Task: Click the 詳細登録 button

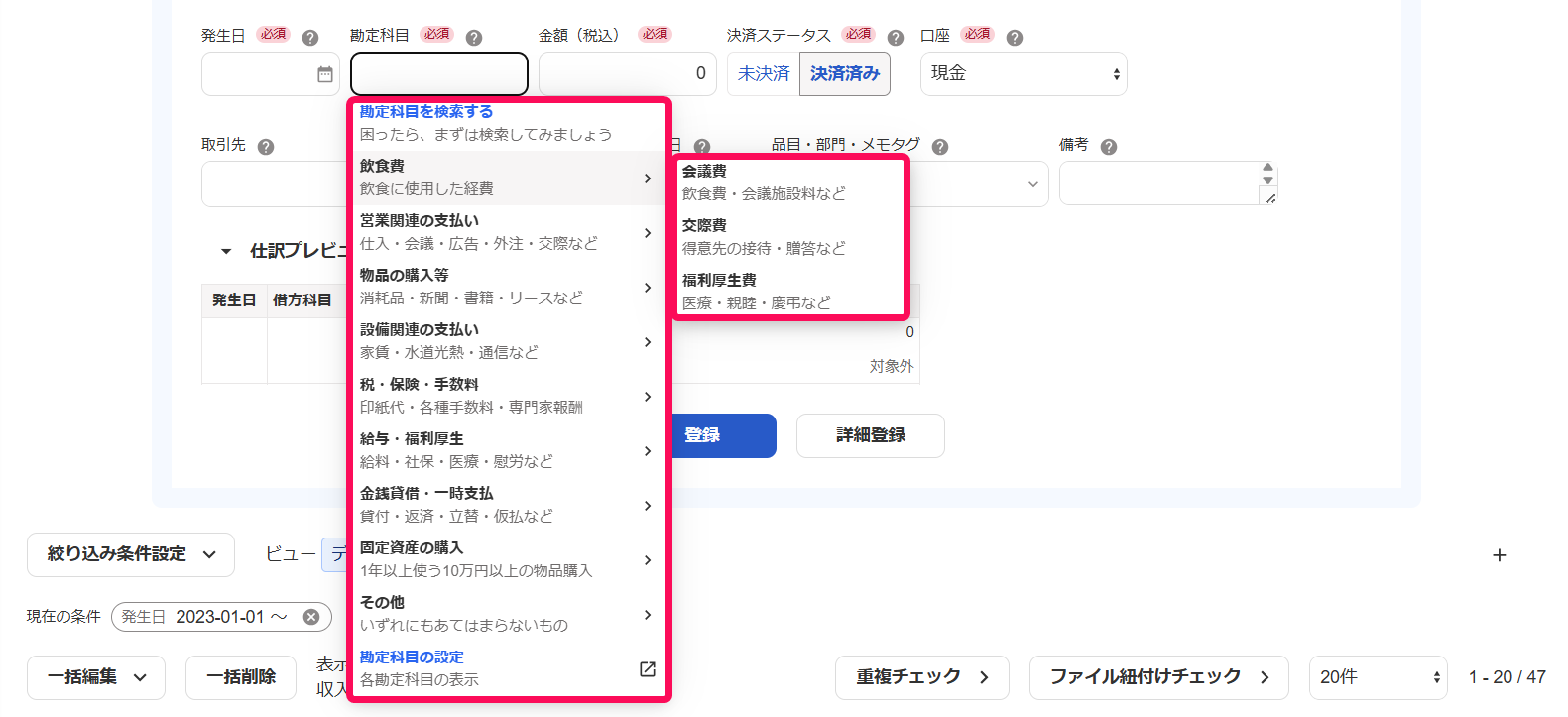Action: pyautogui.click(x=871, y=435)
